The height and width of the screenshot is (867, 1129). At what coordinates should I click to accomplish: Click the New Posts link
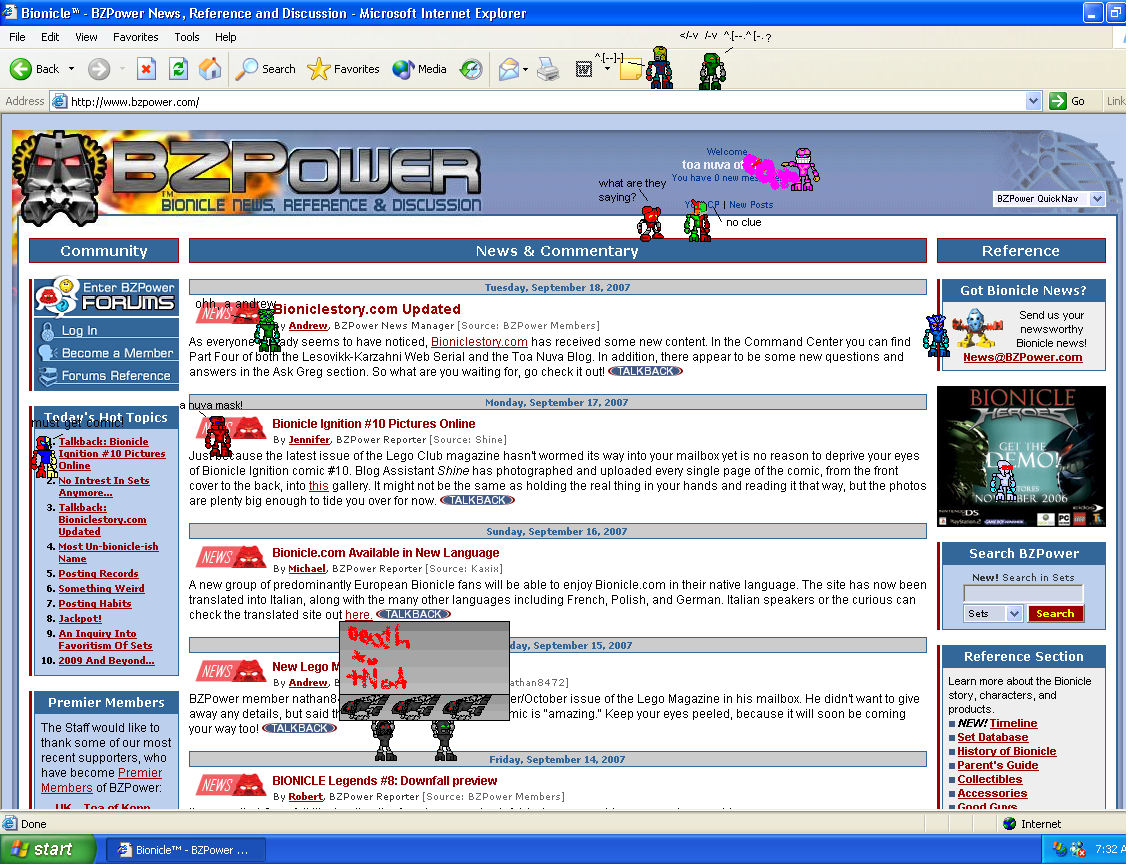[x=751, y=205]
